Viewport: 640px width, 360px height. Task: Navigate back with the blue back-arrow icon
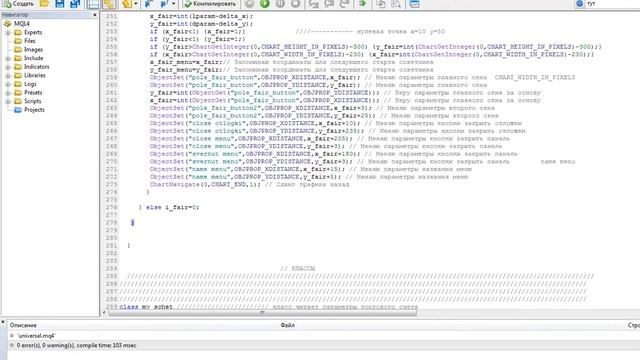tap(149, 4)
